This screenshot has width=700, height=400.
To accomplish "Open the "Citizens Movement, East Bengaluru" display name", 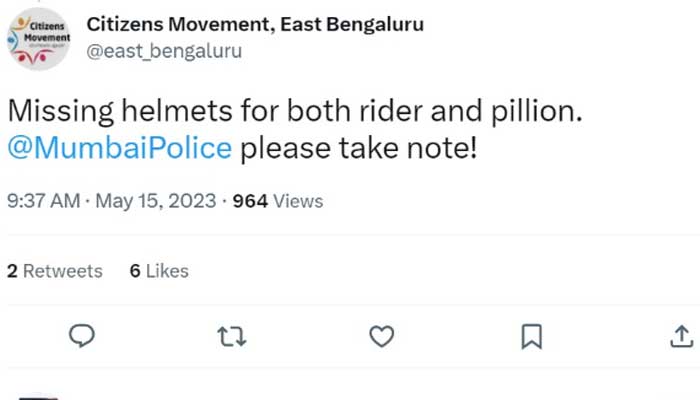I will coord(254,23).
